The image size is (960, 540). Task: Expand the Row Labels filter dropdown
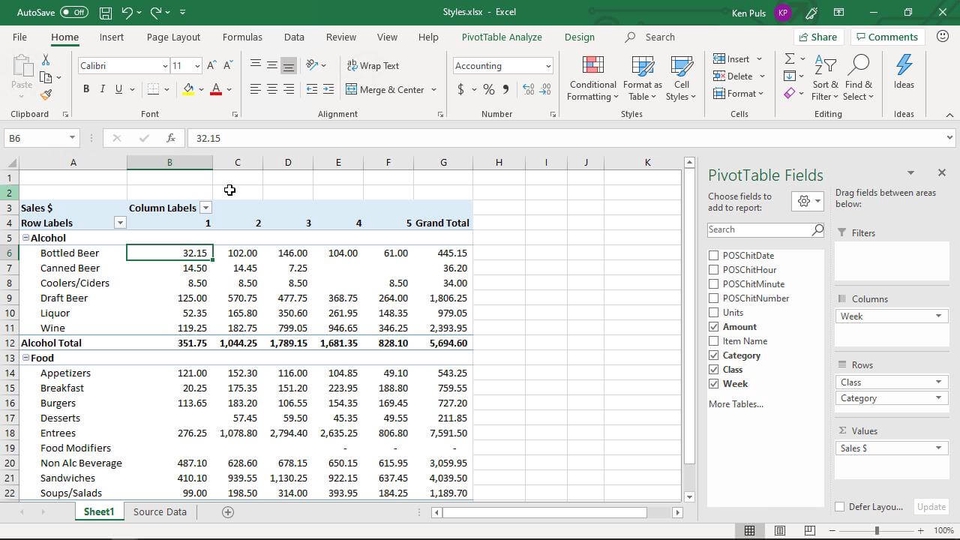coord(120,223)
